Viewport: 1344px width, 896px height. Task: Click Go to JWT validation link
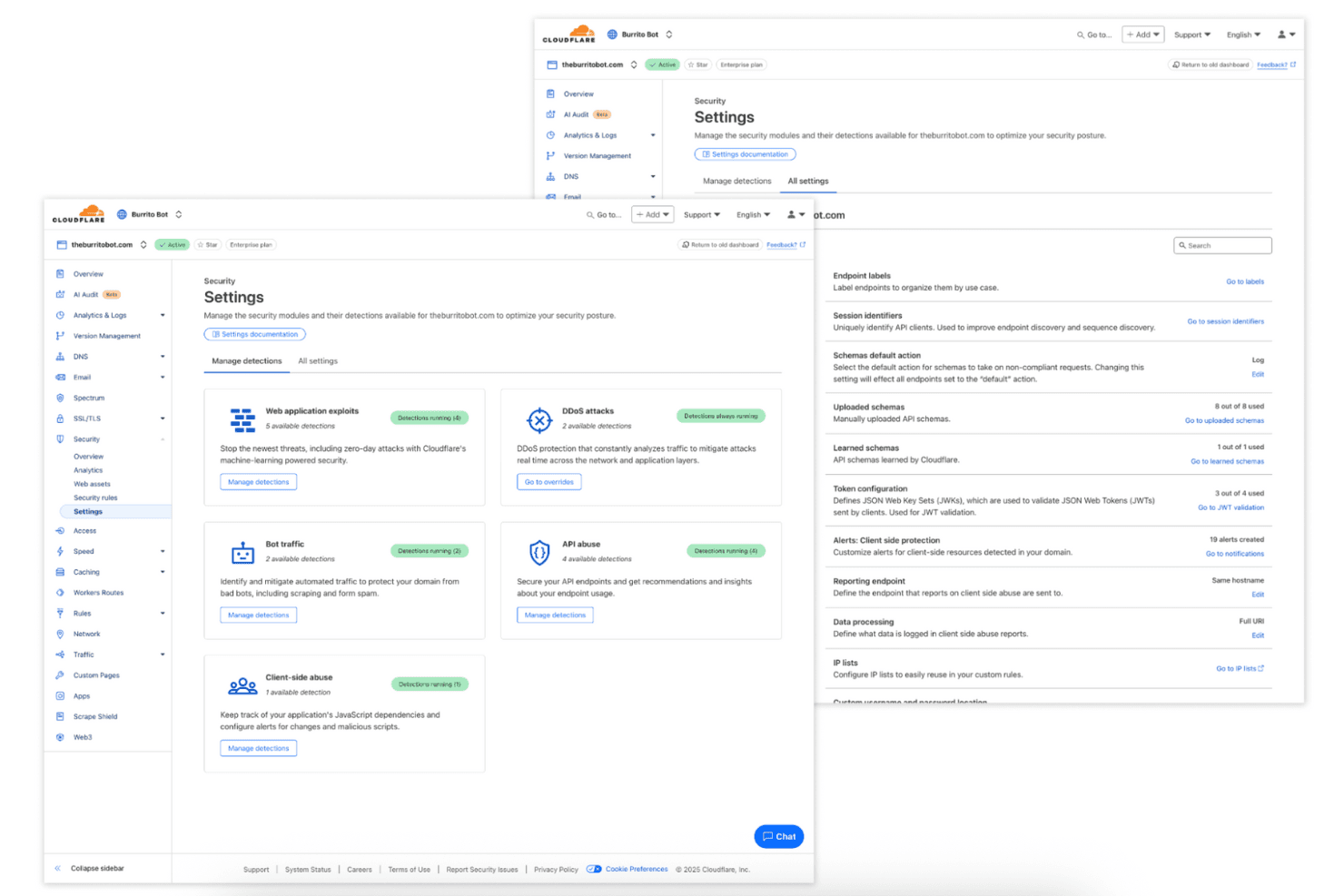coord(1230,507)
